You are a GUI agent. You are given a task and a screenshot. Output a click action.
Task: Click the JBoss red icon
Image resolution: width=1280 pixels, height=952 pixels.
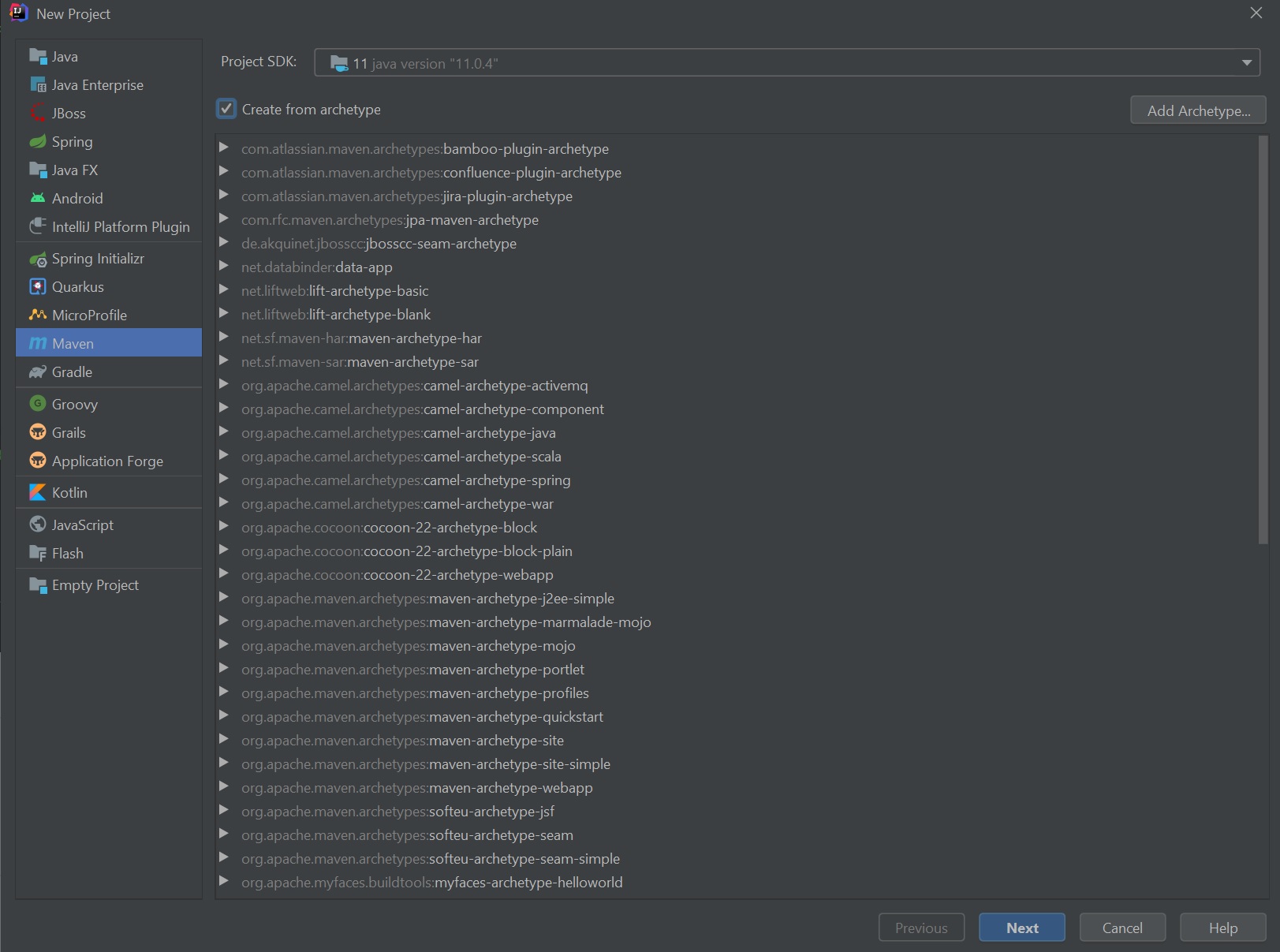pyautogui.click(x=37, y=114)
